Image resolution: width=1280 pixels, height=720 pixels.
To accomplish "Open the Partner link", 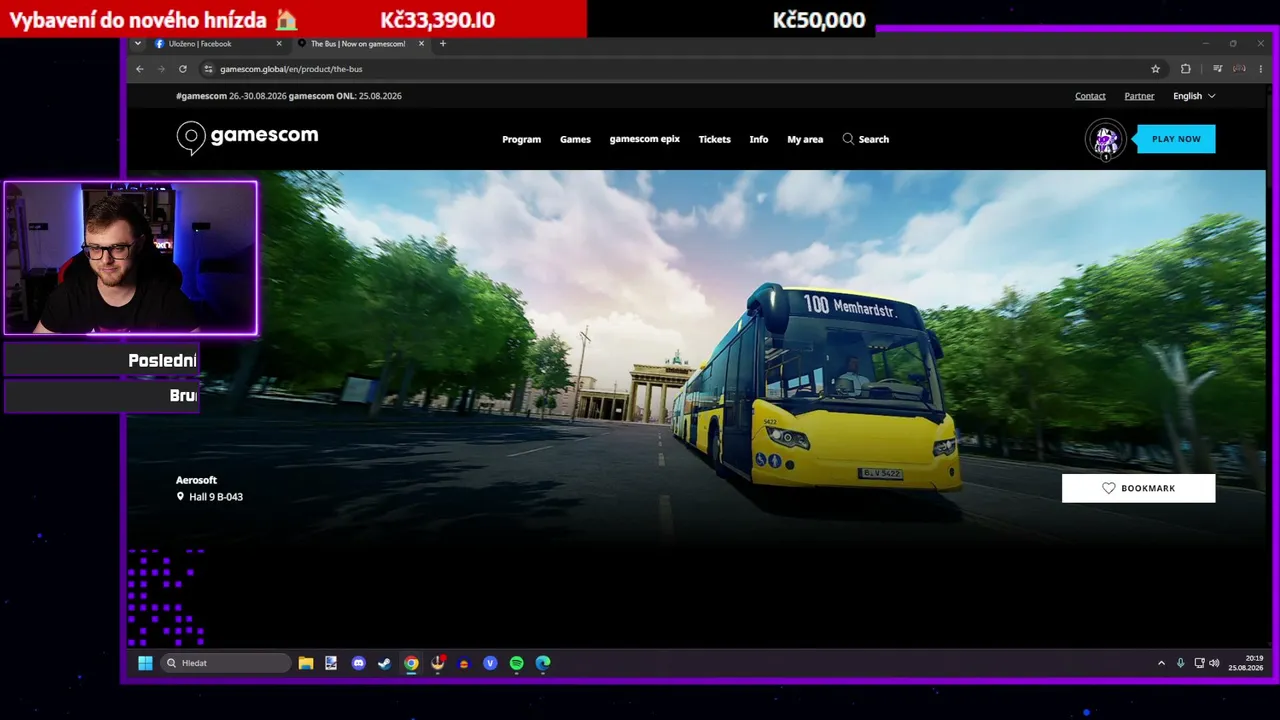I will [x=1139, y=96].
